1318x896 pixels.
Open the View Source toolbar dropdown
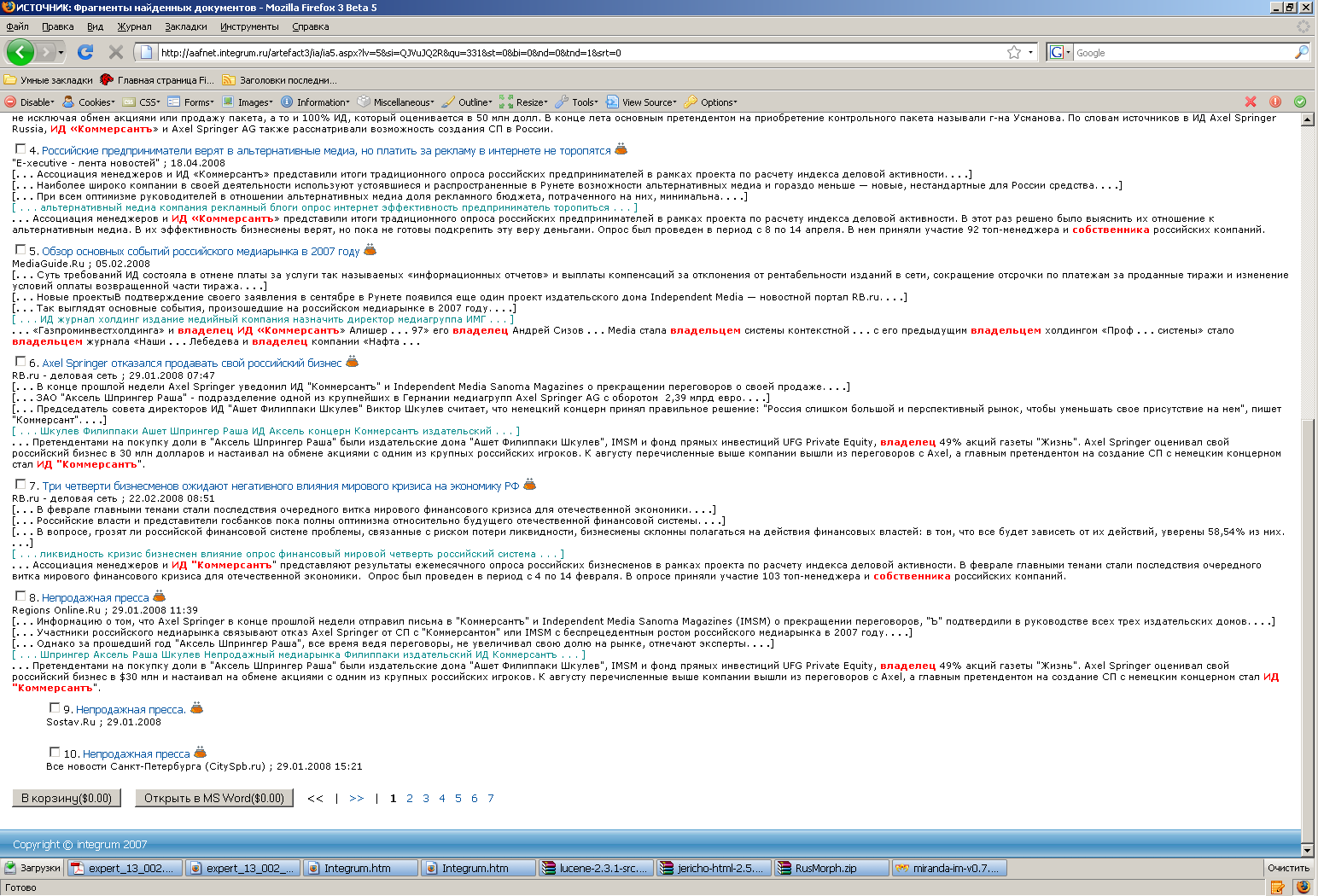pyautogui.click(x=642, y=102)
